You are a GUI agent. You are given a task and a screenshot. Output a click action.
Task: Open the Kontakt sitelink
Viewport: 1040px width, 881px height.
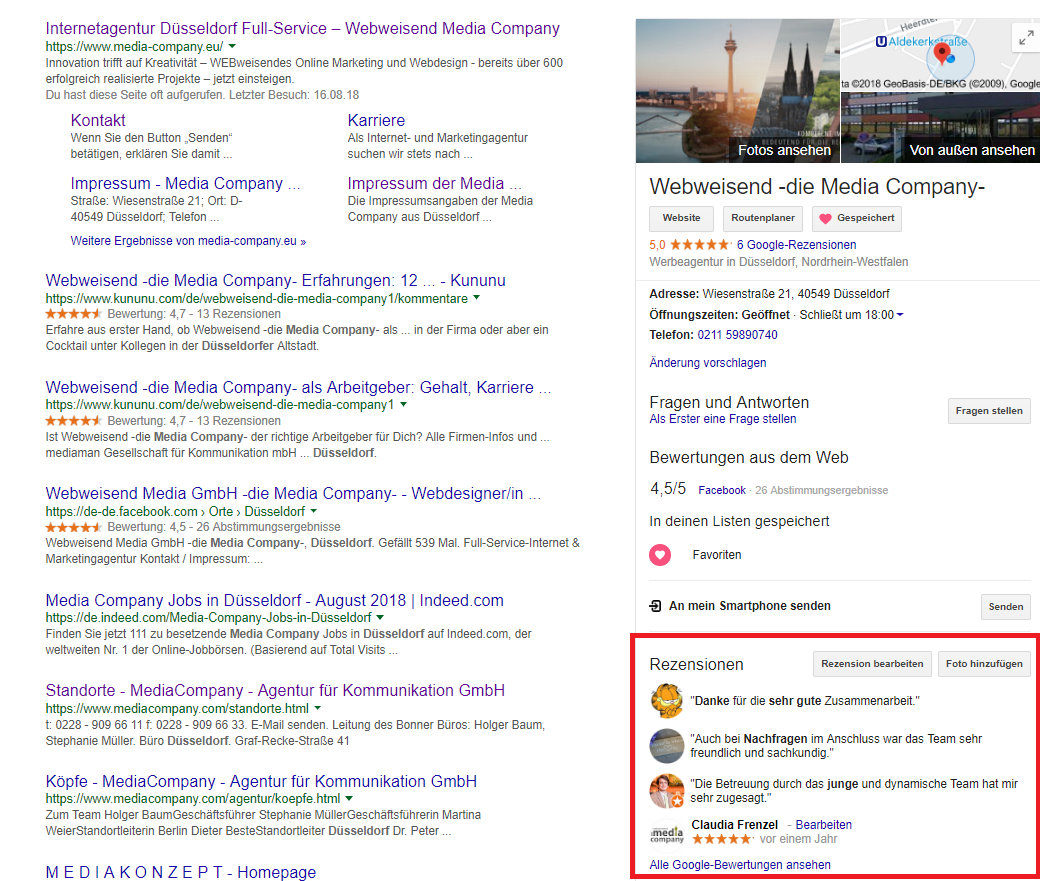98,120
